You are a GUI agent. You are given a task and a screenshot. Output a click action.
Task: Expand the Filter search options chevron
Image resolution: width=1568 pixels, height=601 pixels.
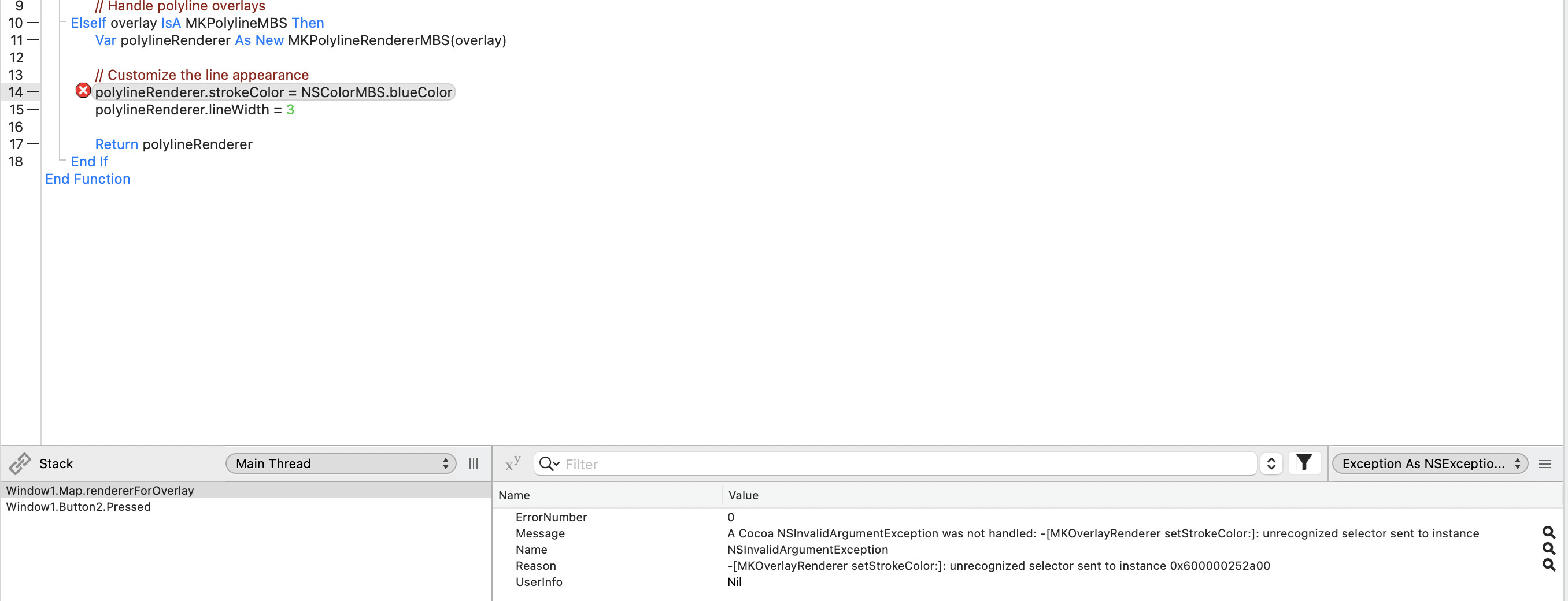coord(550,463)
